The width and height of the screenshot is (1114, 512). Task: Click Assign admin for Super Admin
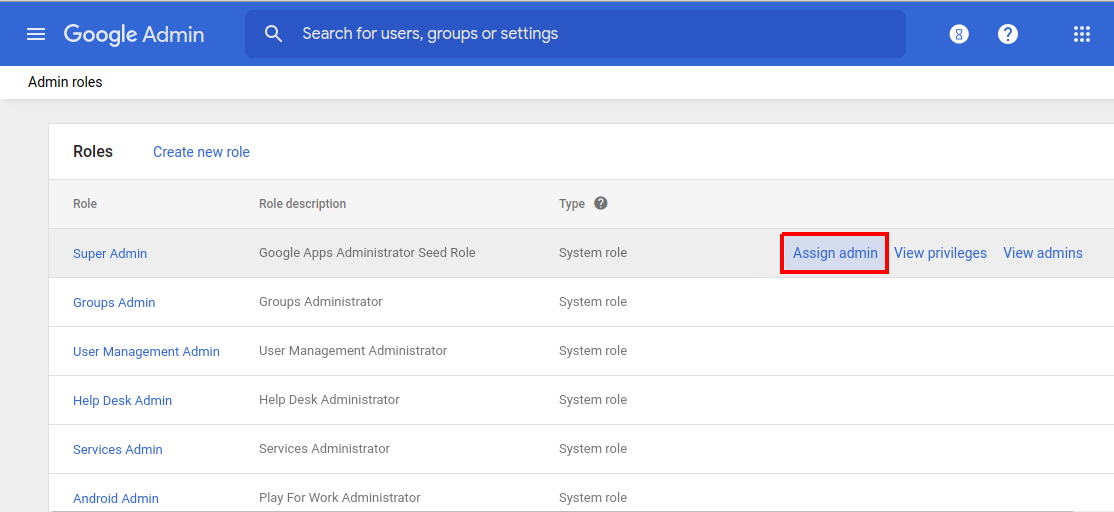835,253
